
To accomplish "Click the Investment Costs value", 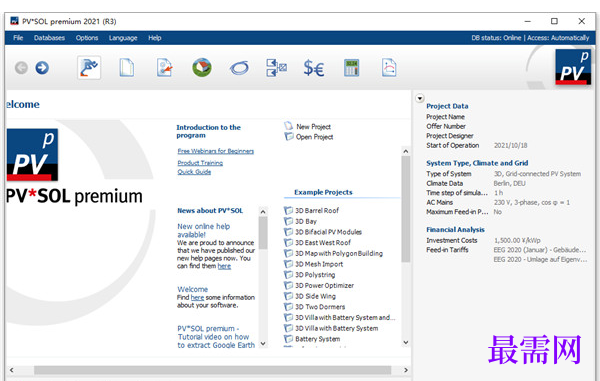I will (517, 240).
